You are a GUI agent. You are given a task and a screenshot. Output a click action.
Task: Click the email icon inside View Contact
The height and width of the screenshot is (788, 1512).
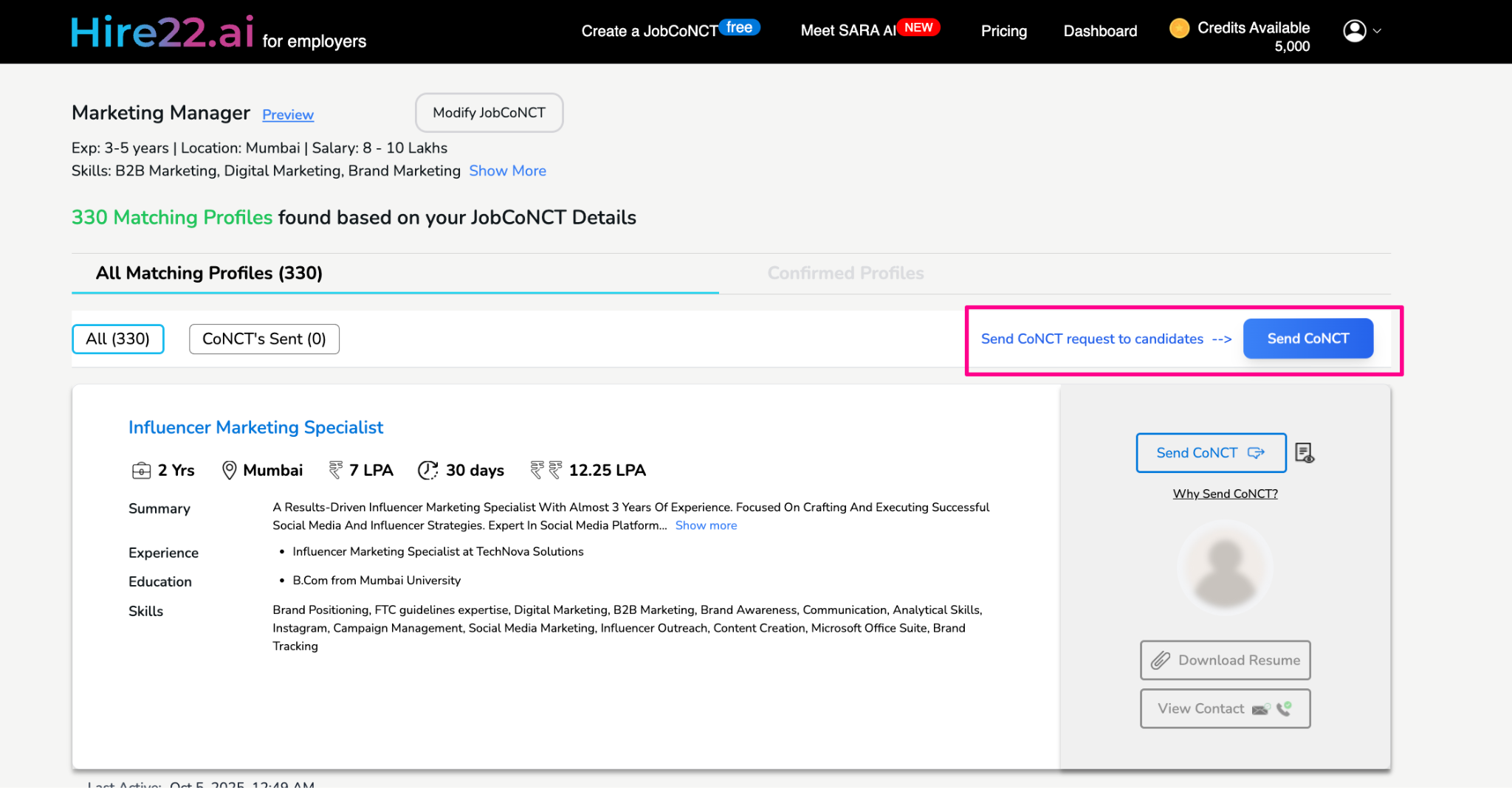click(1260, 708)
